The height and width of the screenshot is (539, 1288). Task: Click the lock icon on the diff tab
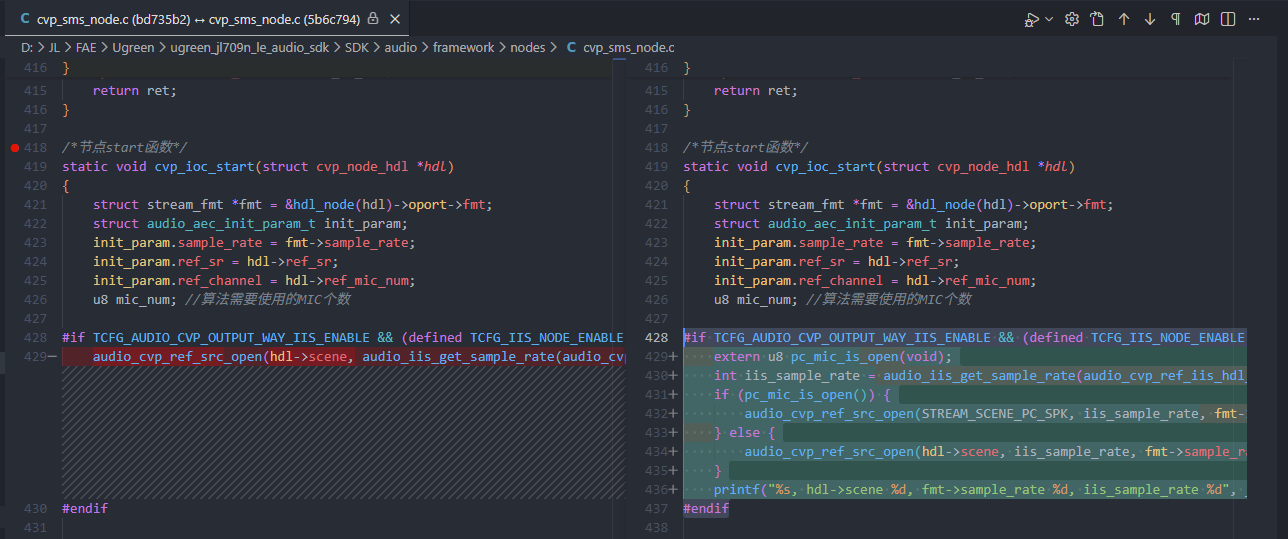pyautogui.click(x=373, y=19)
